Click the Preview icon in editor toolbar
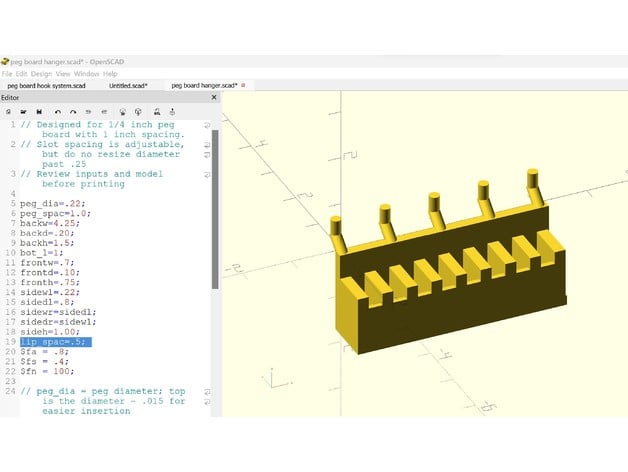Screen dimensions: 628x472 click(x=123, y=112)
